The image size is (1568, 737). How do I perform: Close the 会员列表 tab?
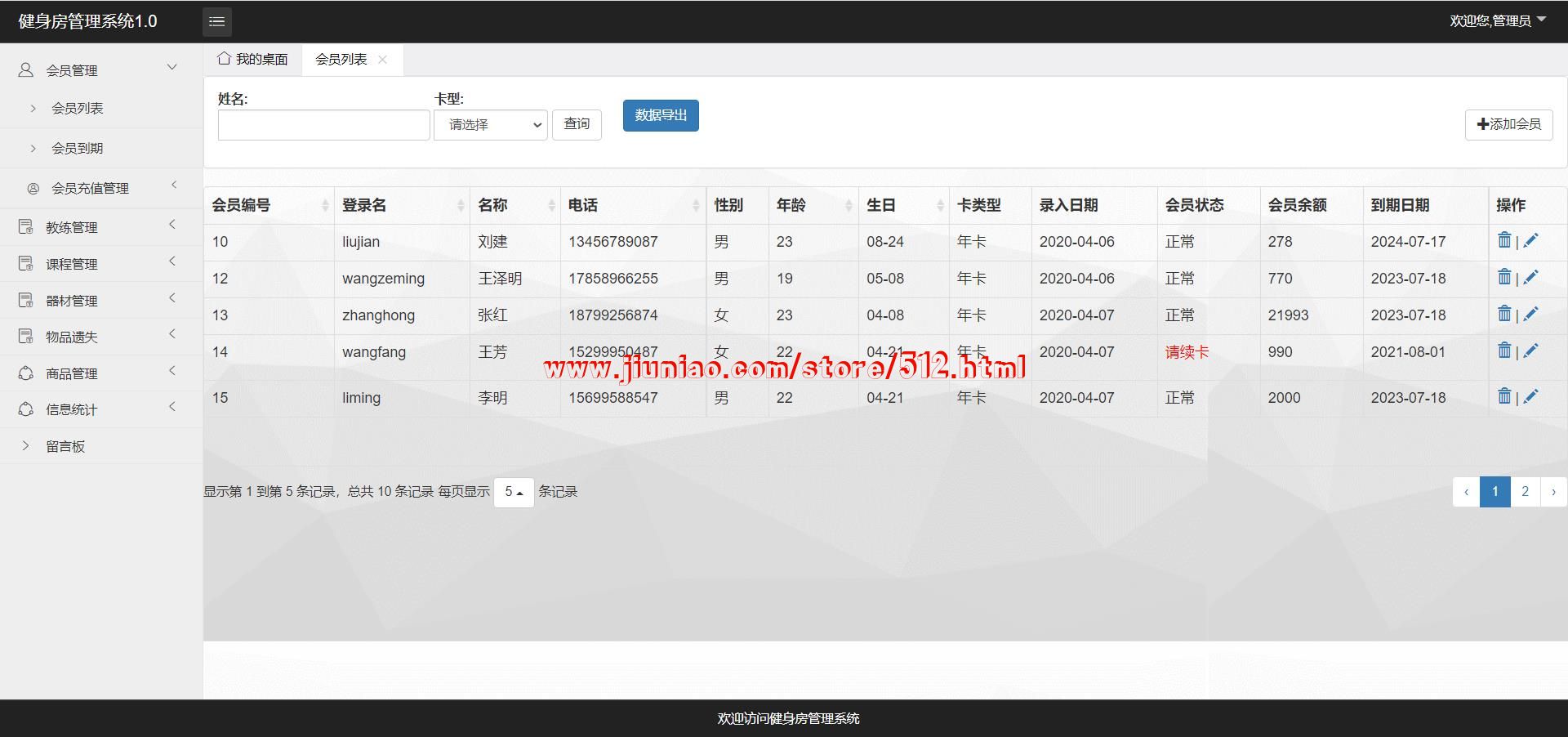[x=382, y=60]
